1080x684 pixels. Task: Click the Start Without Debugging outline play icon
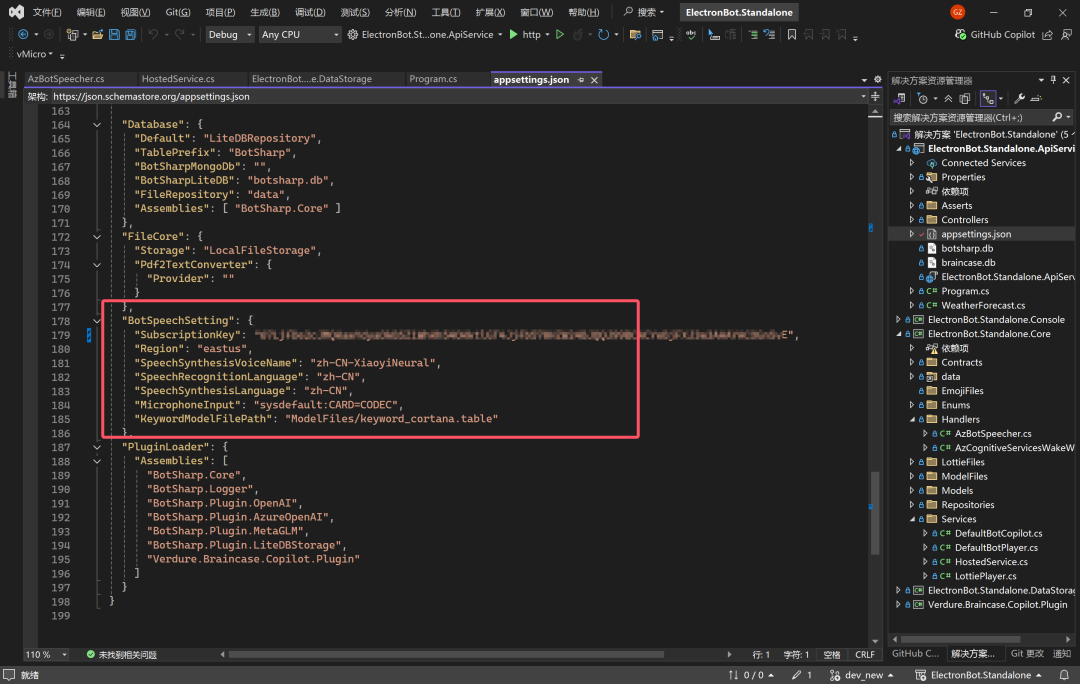[x=560, y=34]
